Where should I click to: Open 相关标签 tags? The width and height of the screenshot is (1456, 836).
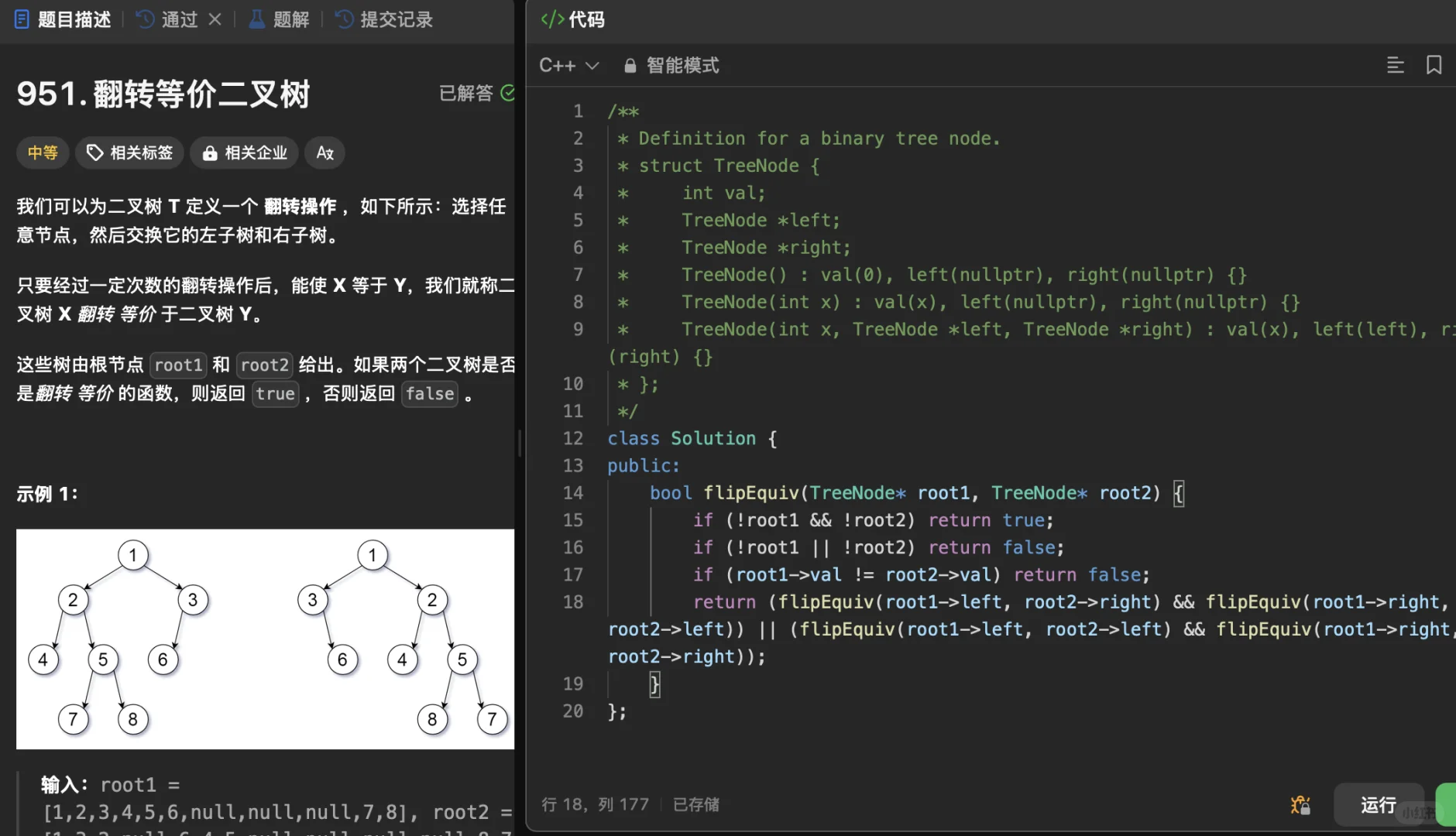129,152
